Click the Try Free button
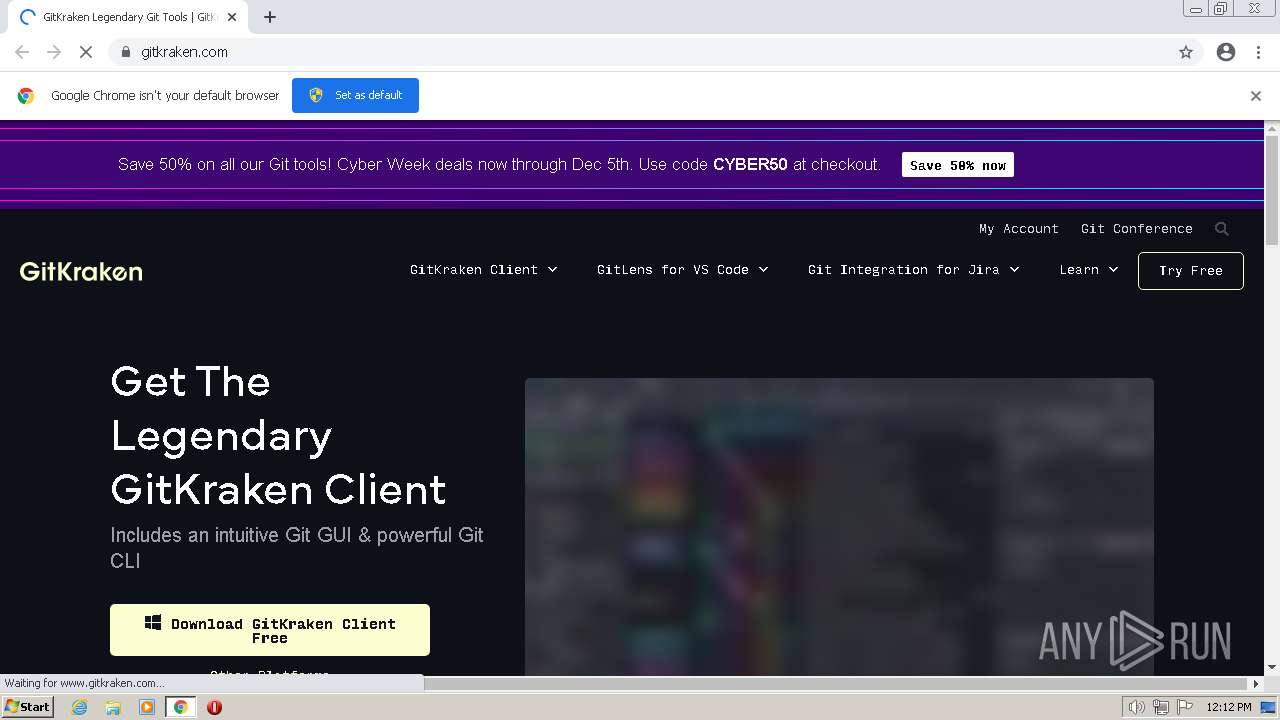 pos(1191,271)
